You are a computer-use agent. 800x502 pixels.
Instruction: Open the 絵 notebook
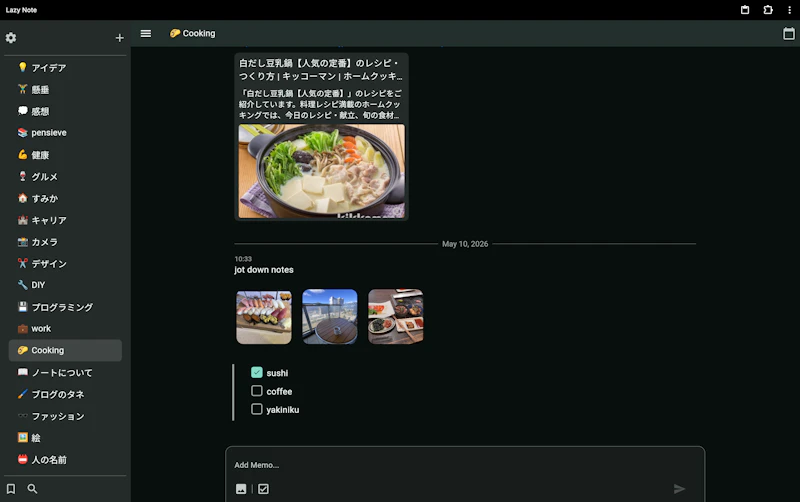[65, 438]
